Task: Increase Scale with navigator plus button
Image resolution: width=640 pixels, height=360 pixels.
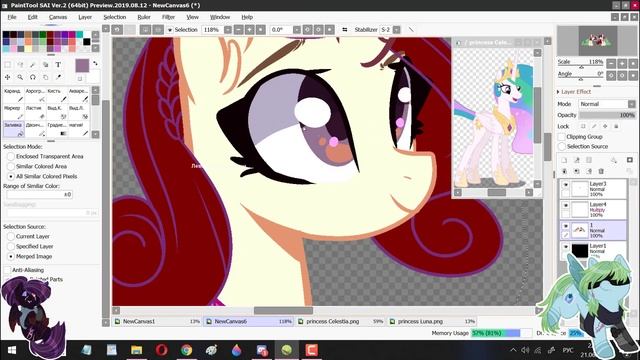Action: point(622,63)
